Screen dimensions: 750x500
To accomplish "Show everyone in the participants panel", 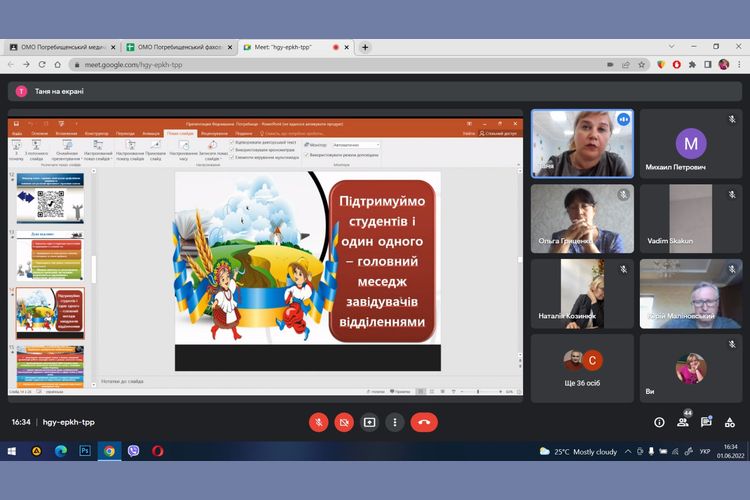I will (683, 422).
